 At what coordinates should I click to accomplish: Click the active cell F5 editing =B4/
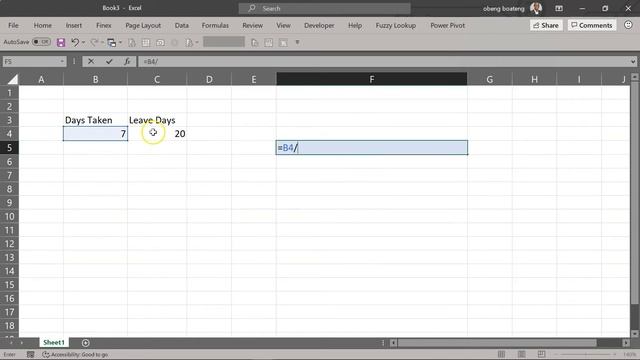click(371, 148)
